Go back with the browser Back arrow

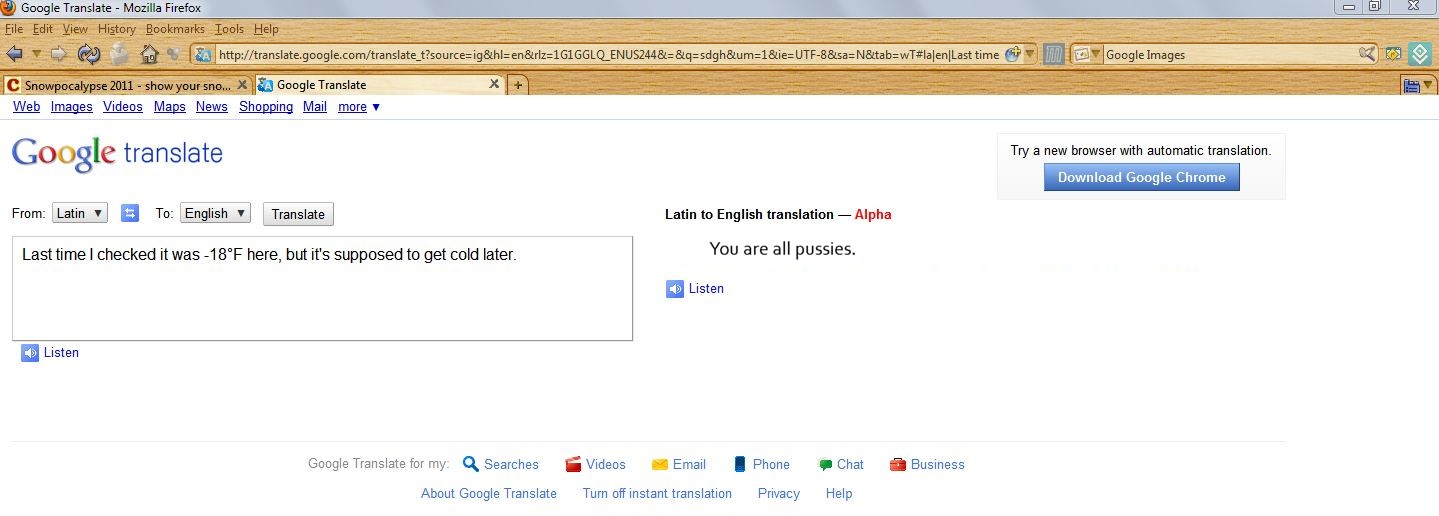point(14,54)
